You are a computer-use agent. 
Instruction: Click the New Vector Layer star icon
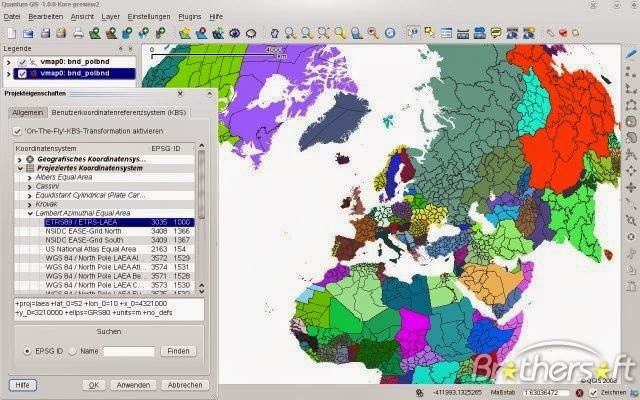pos(185,33)
